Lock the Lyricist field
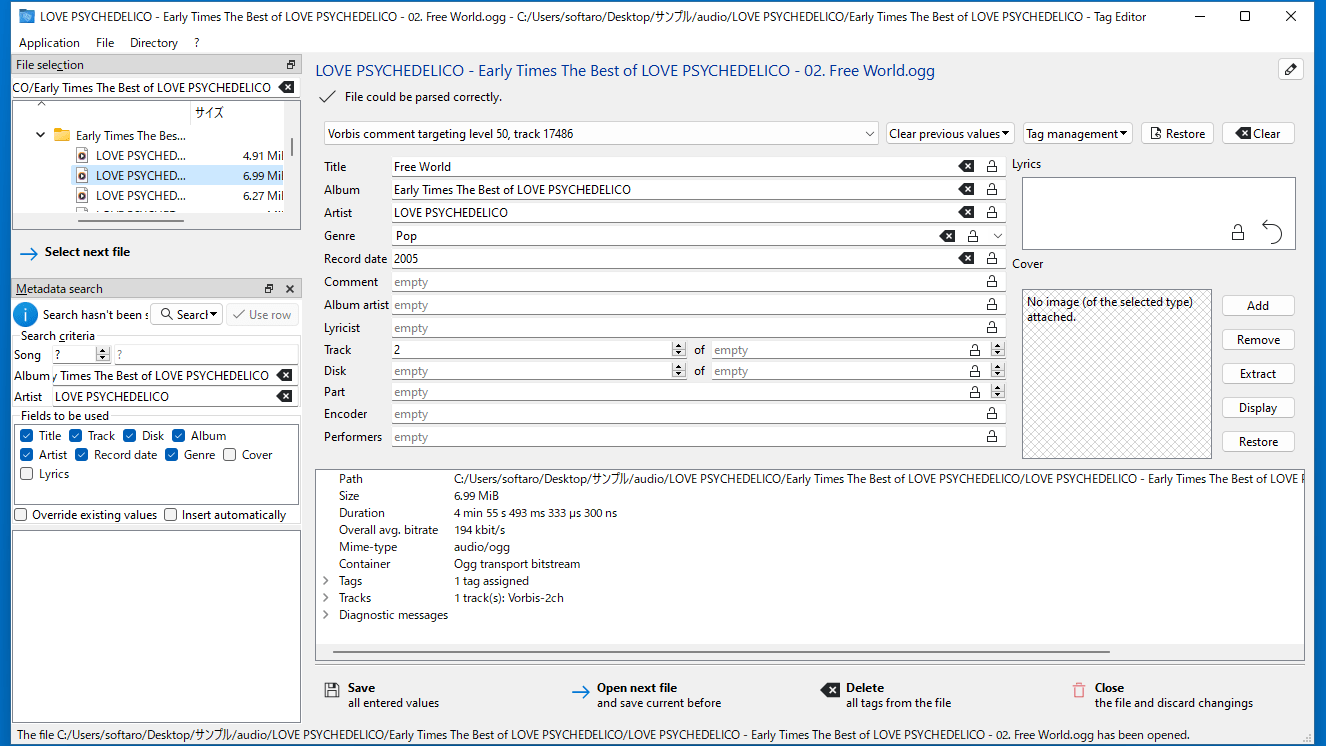The image size is (1326, 746). [x=992, y=328]
